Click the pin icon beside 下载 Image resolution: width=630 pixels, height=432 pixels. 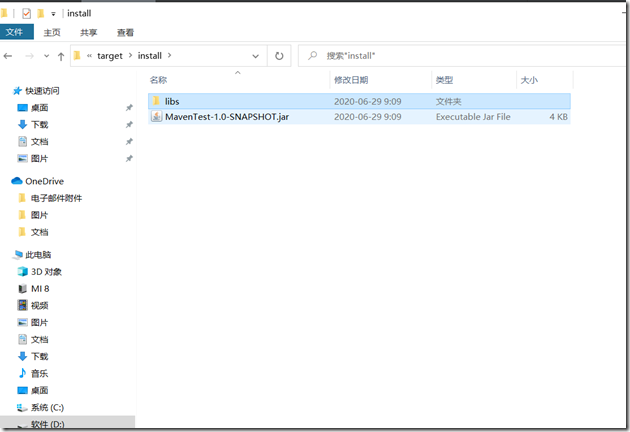pyautogui.click(x=129, y=125)
